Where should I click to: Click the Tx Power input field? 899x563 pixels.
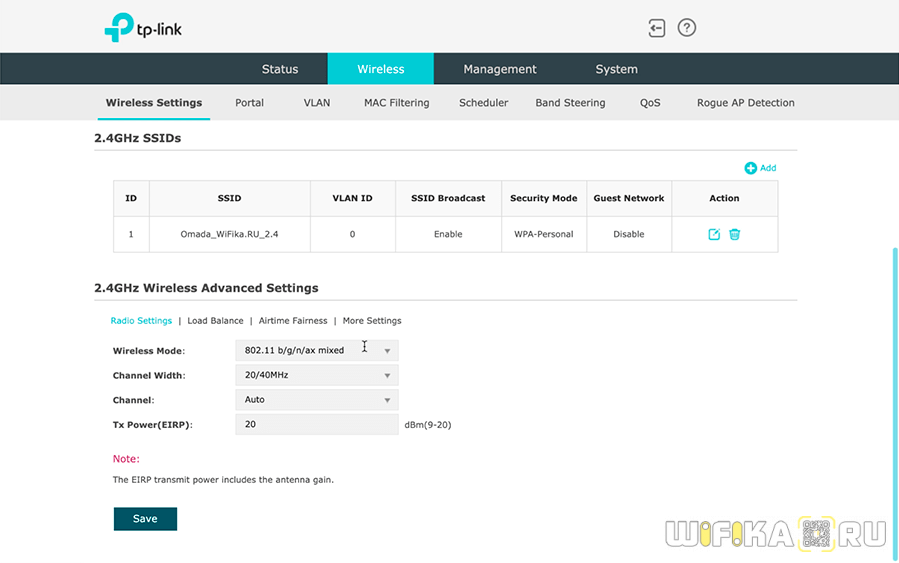click(316, 425)
